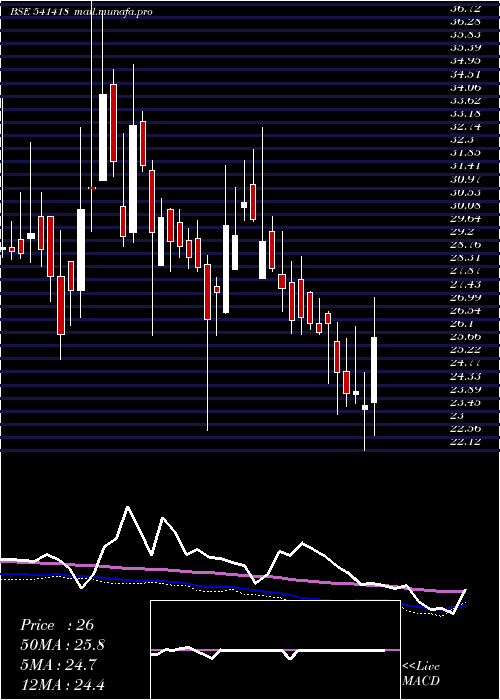Screen dimensions: 500x700
Task: Click the '27.43' price axis label
Action: click(x=466, y=284)
